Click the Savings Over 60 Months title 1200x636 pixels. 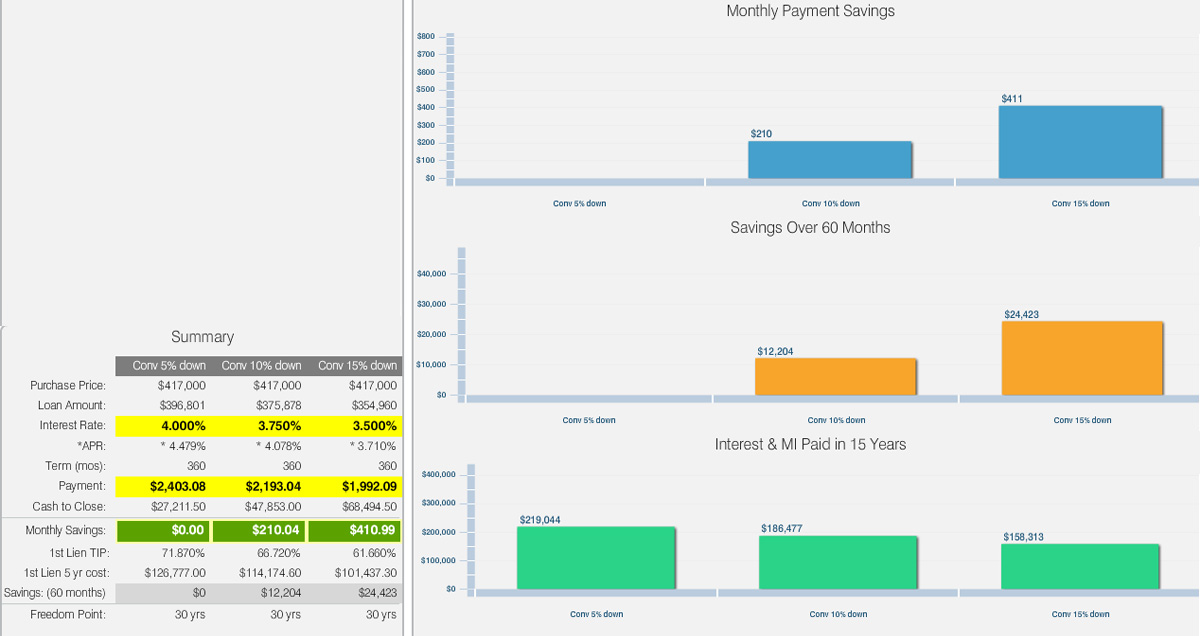point(810,228)
